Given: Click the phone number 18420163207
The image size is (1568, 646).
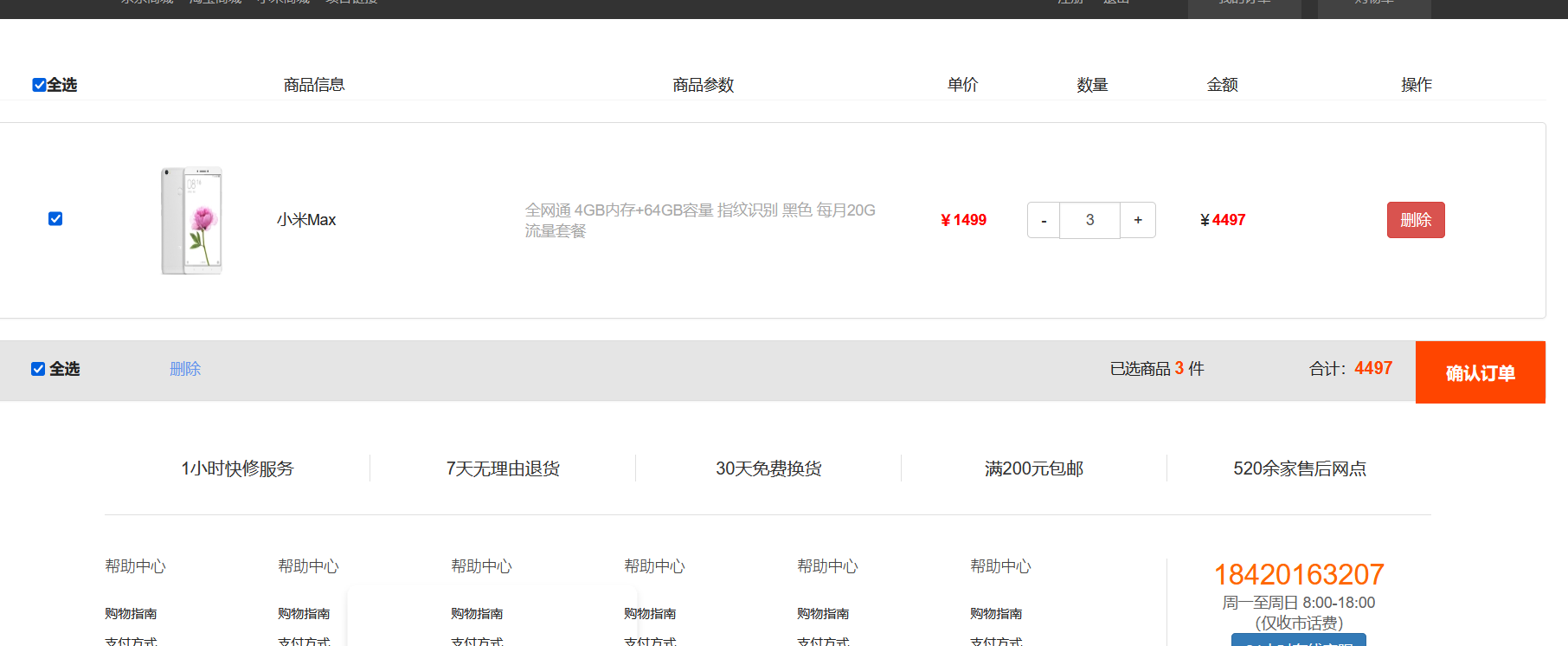Looking at the screenshot, I should tap(1299, 575).
